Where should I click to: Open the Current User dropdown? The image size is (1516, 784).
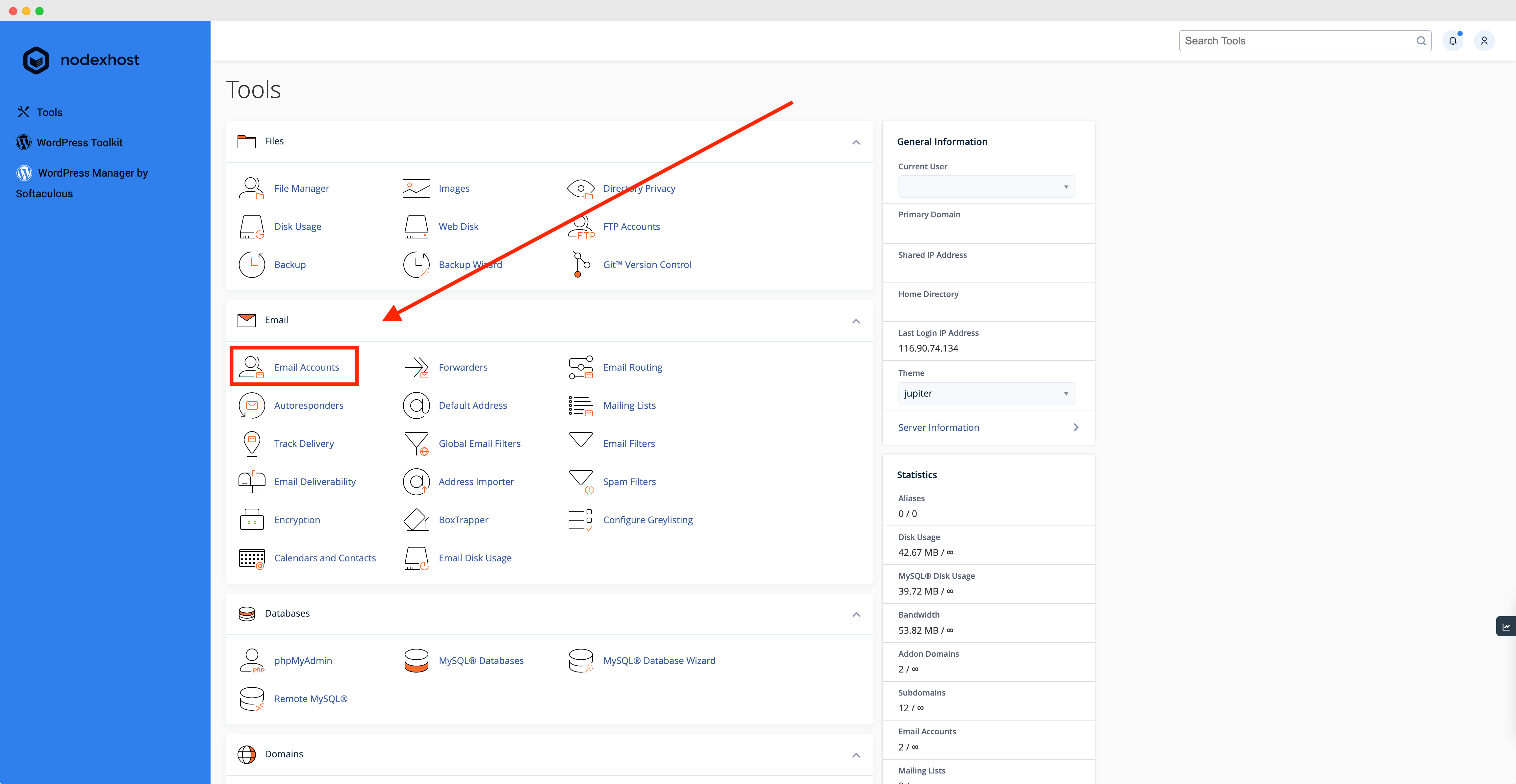(x=986, y=186)
